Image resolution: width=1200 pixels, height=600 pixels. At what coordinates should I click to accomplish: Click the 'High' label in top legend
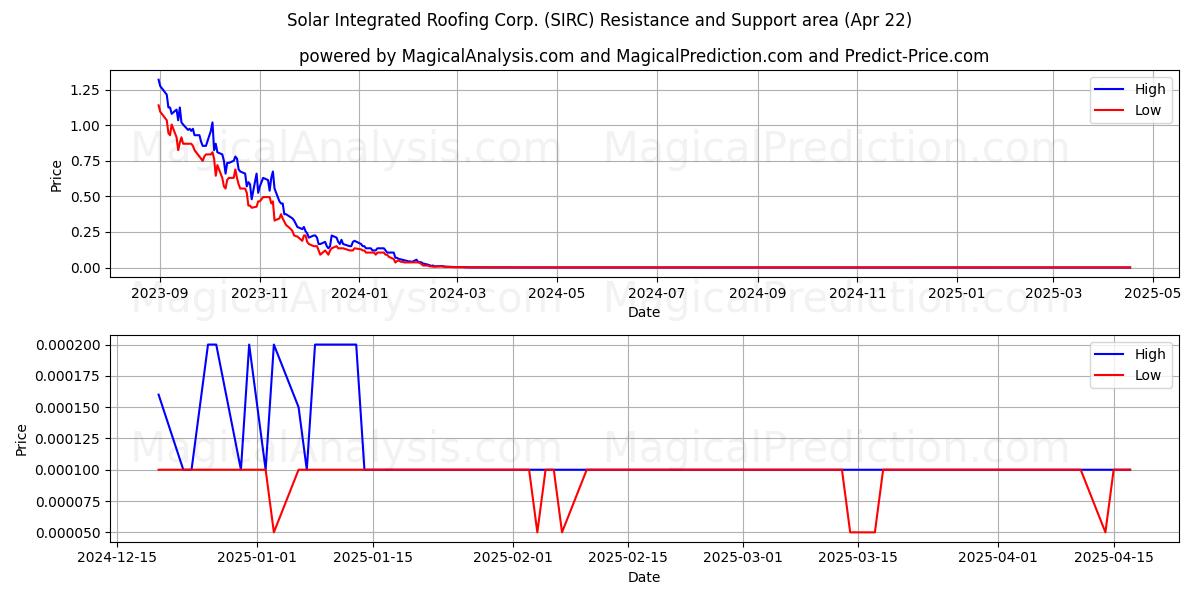(1150, 89)
